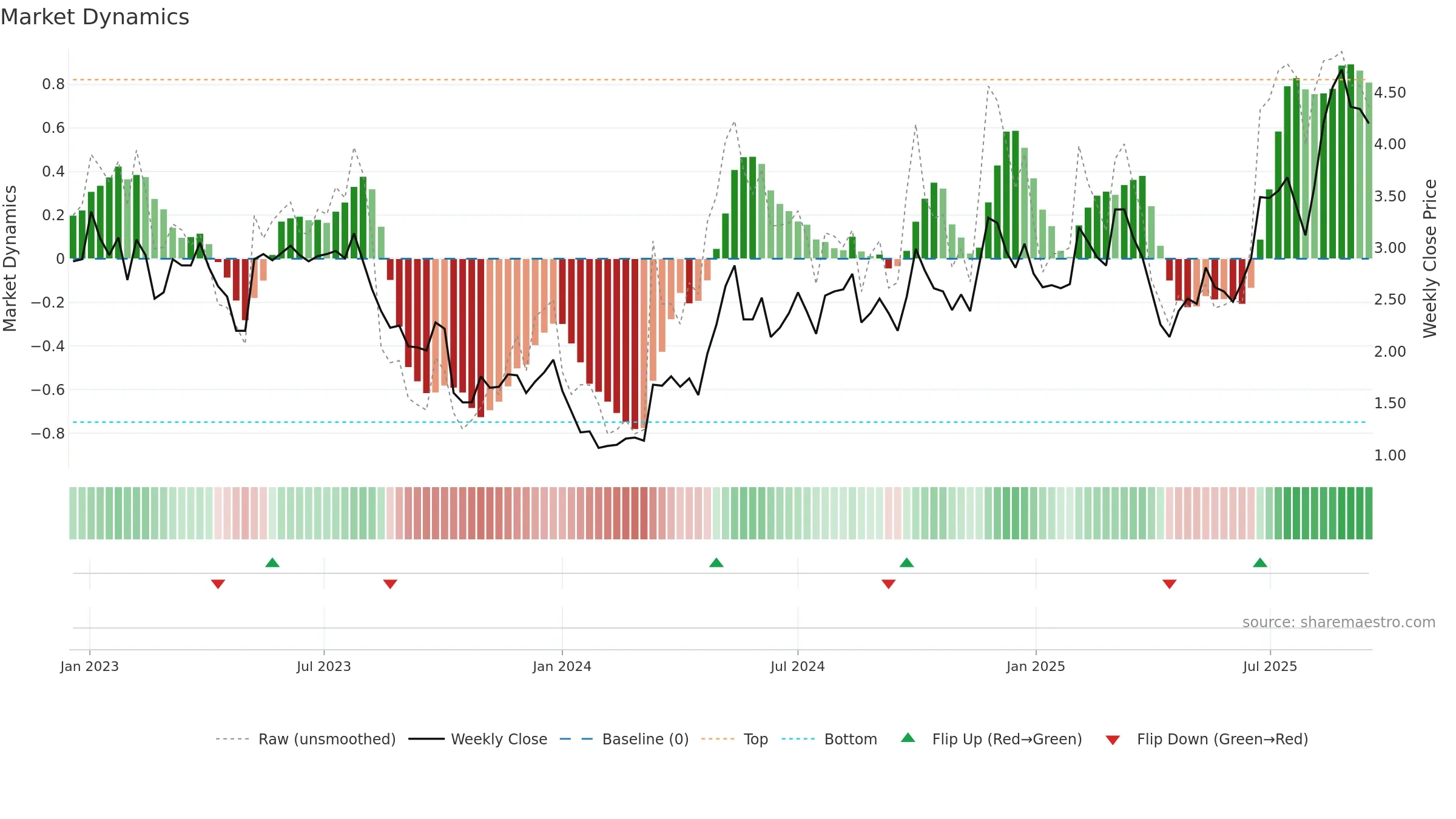The height and width of the screenshot is (819, 1456).
Task: Click the Jul 2023 axis label
Action: (324, 666)
